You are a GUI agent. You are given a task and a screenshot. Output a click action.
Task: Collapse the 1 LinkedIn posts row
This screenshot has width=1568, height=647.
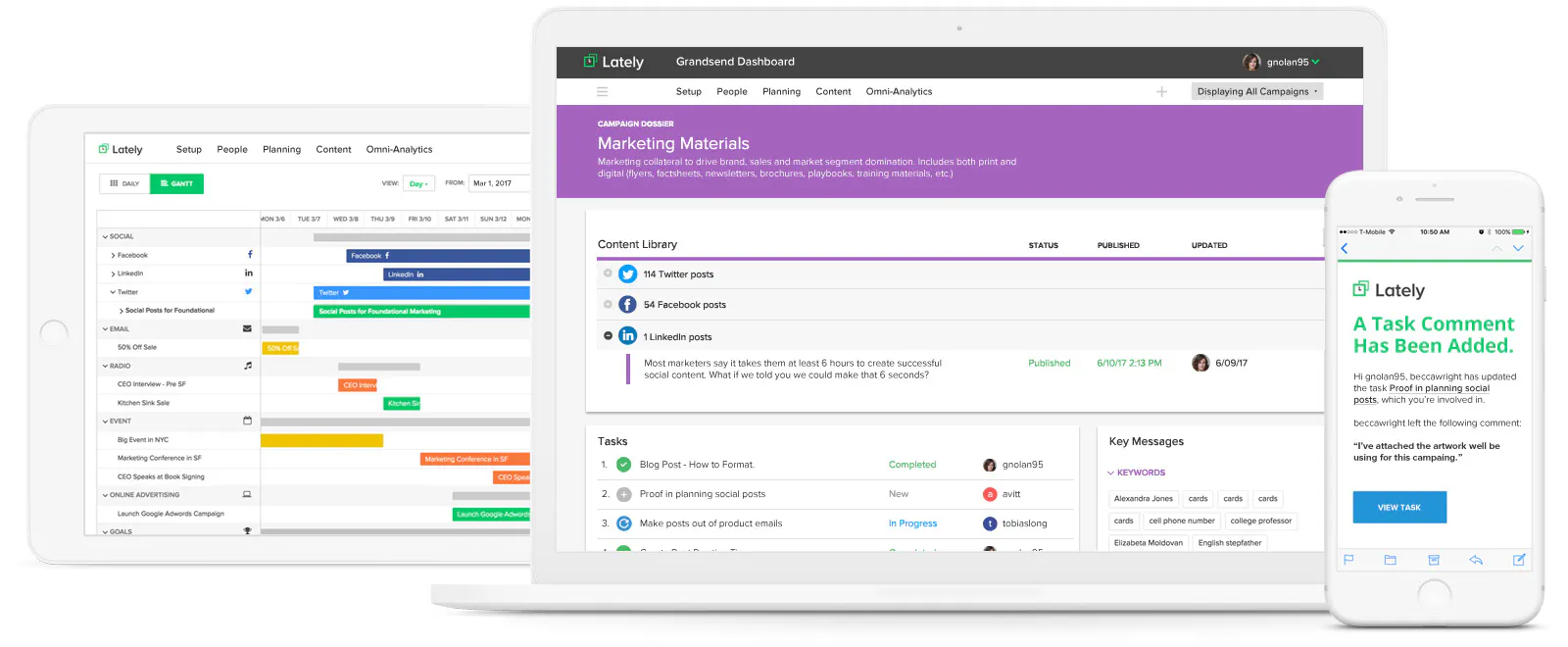[x=608, y=335]
